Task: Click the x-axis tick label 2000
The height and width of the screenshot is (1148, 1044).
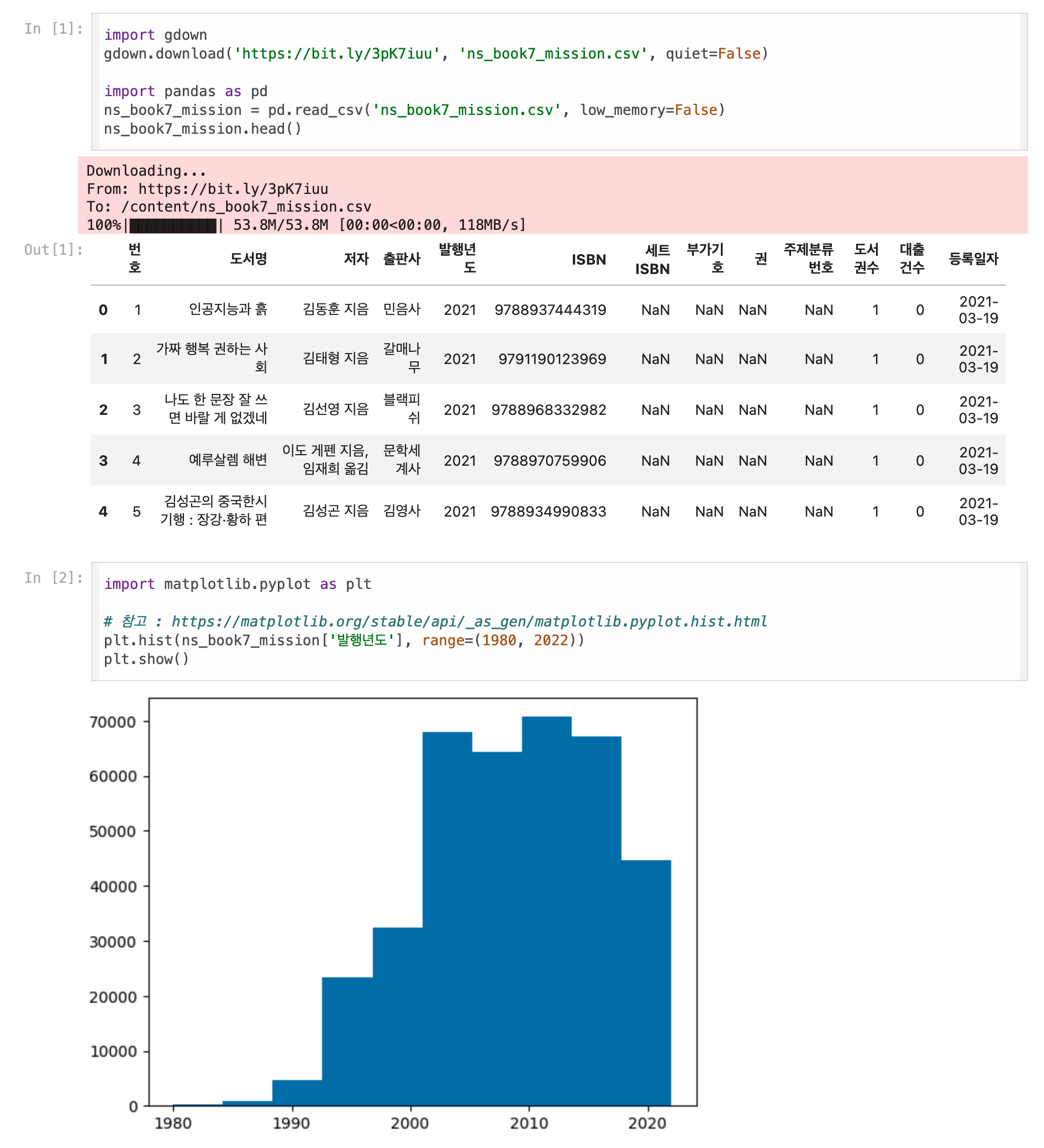Action: click(x=410, y=1124)
